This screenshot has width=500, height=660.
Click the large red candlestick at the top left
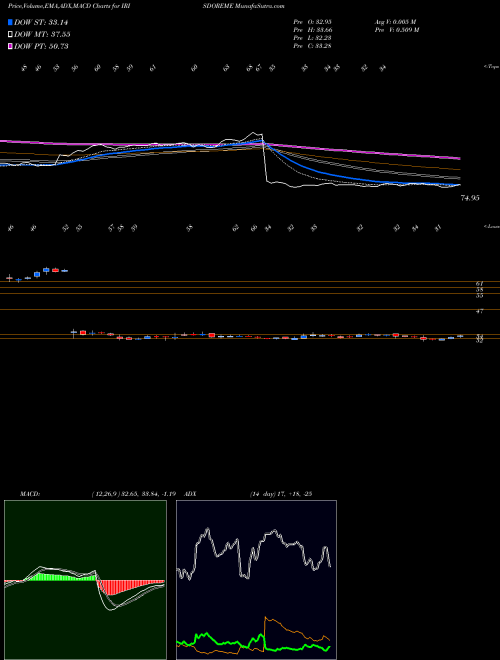point(55,270)
